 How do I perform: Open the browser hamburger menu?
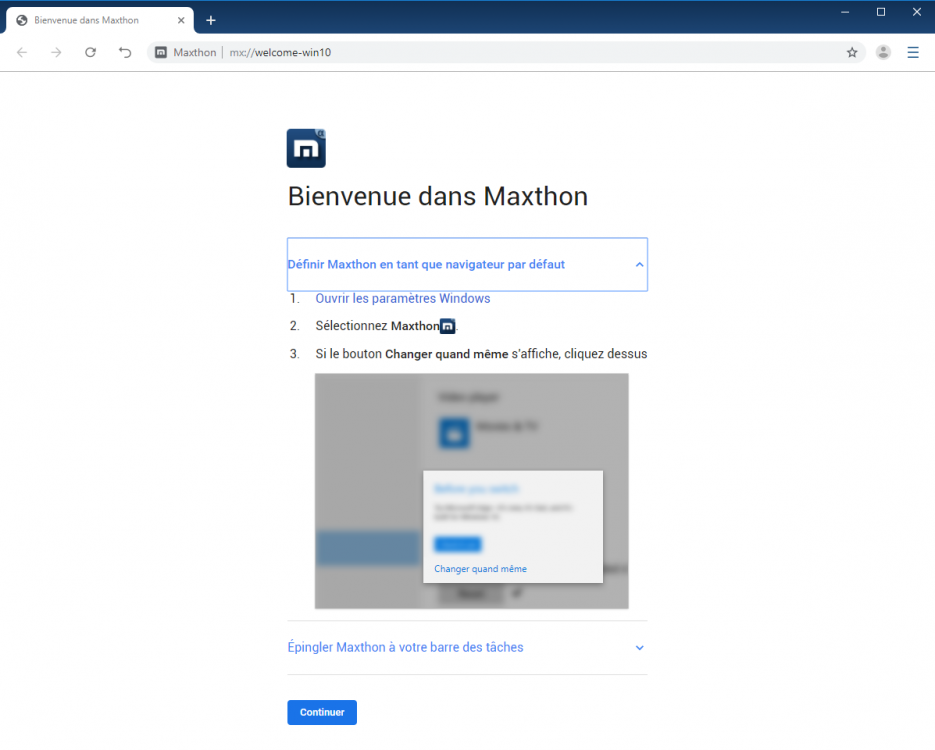pos(913,52)
